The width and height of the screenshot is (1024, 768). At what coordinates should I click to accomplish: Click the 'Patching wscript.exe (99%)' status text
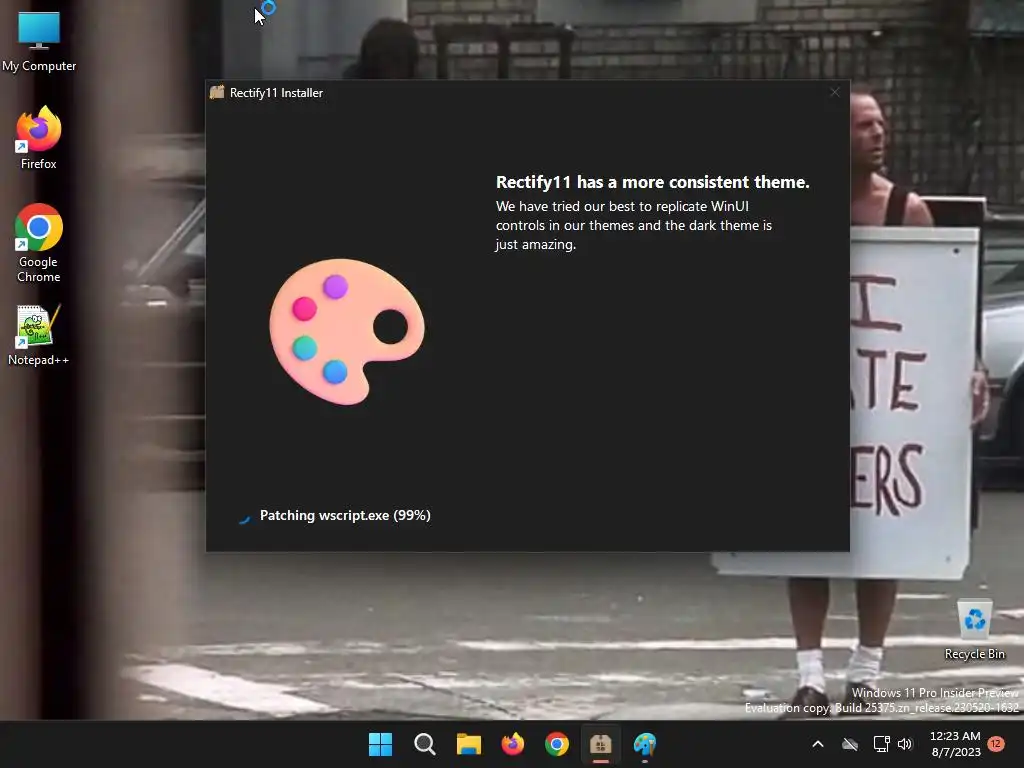click(x=345, y=515)
